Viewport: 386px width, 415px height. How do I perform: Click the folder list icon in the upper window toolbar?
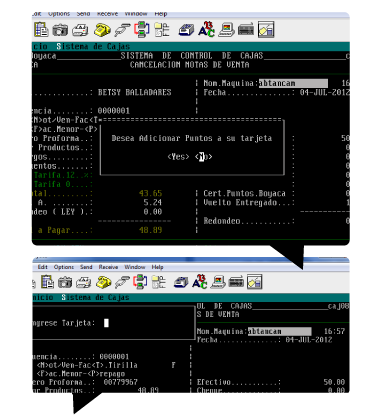click(x=162, y=29)
